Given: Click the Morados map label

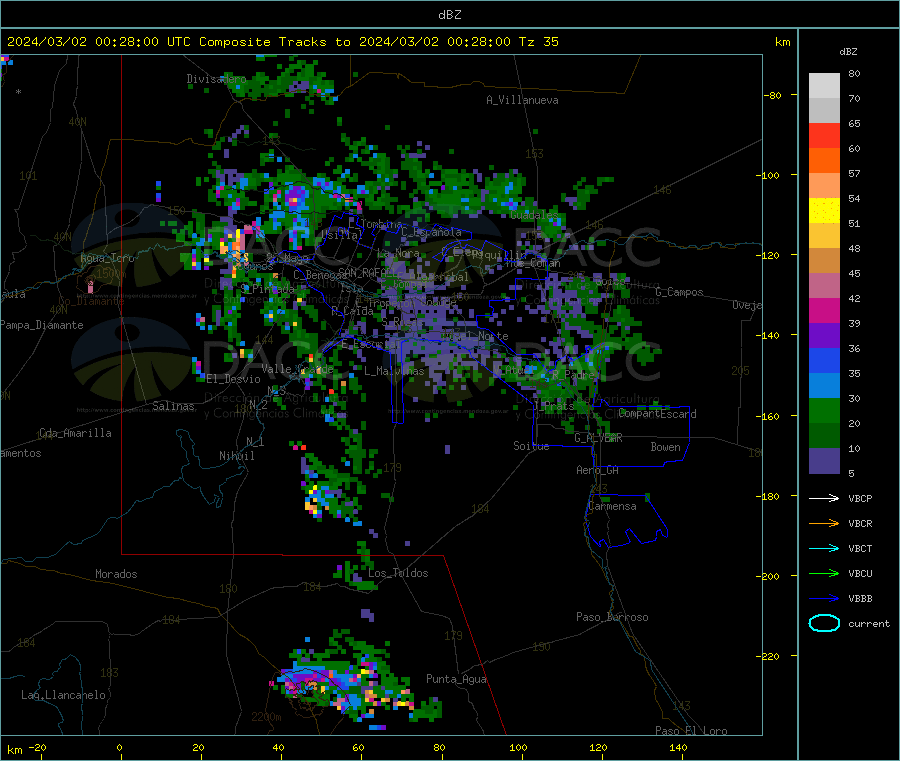Looking at the screenshot, I should click(116, 574).
